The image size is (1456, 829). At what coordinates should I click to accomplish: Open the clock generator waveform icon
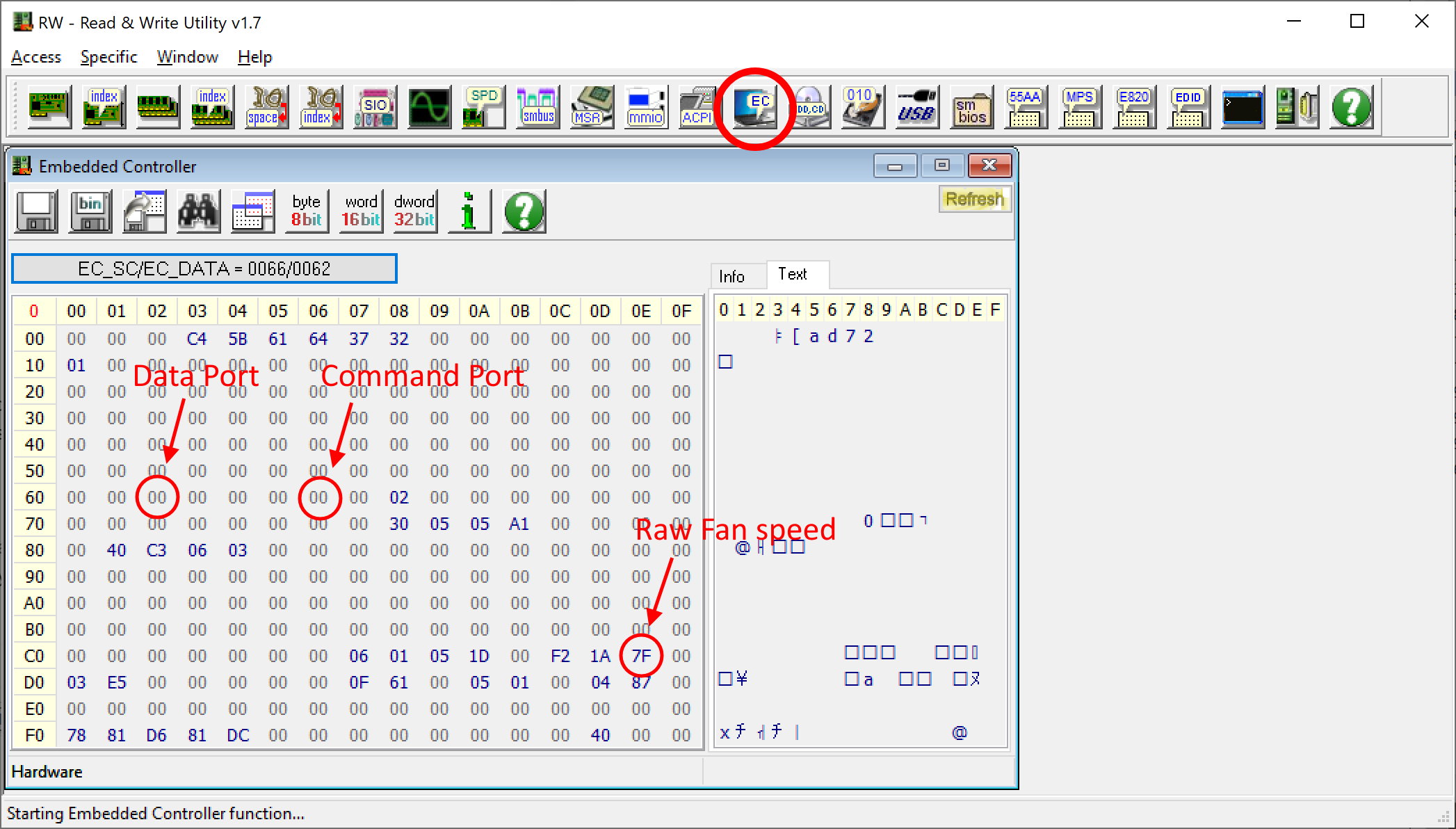click(x=429, y=107)
